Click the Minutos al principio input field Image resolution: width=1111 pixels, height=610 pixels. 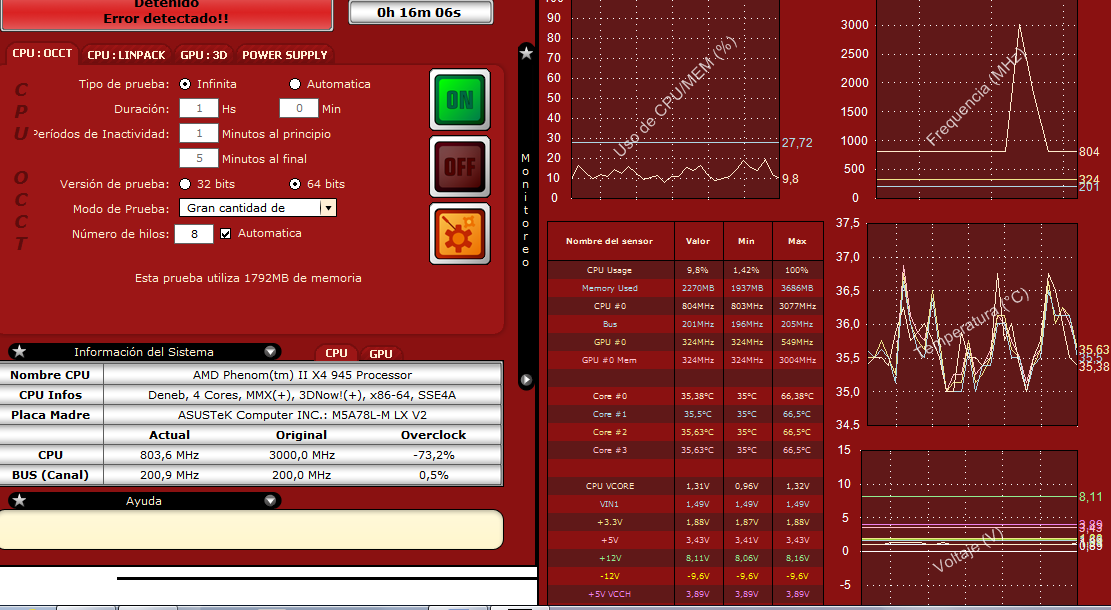198,133
